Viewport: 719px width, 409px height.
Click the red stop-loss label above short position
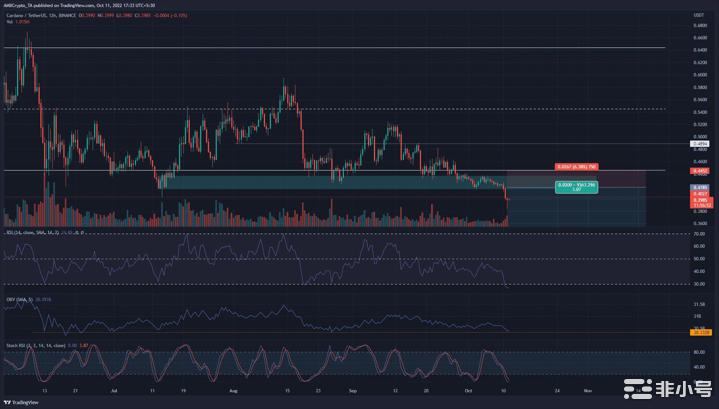[576, 164]
